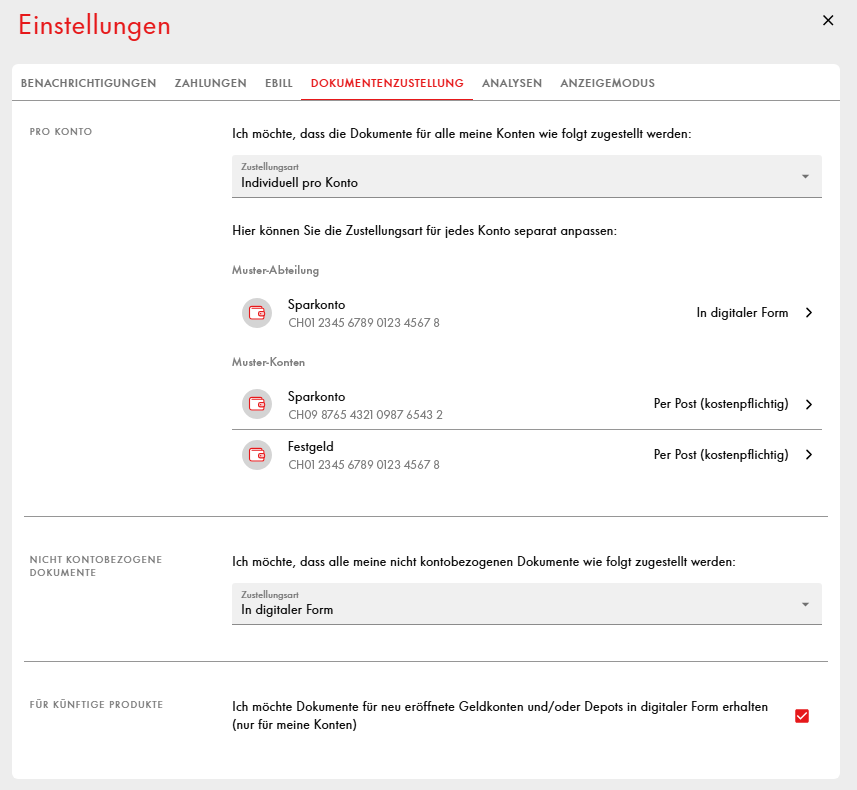Click the wallet icon of Muster-Abteilung Sparkonto
Image resolution: width=857 pixels, height=790 pixels.
click(257, 313)
